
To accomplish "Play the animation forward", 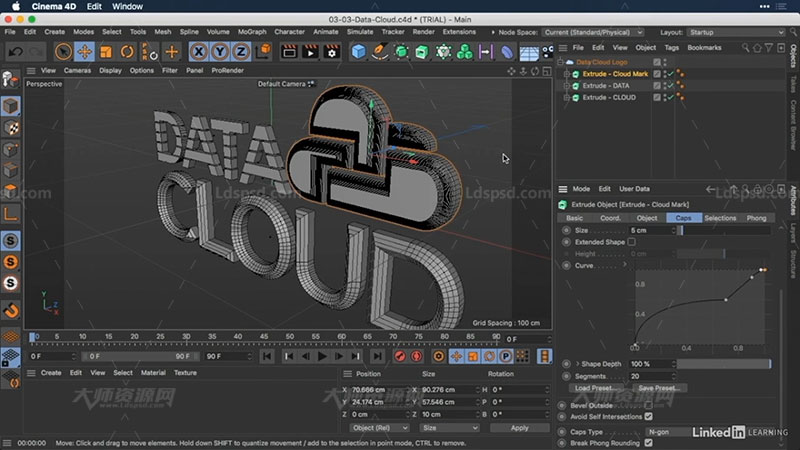I will [322, 356].
